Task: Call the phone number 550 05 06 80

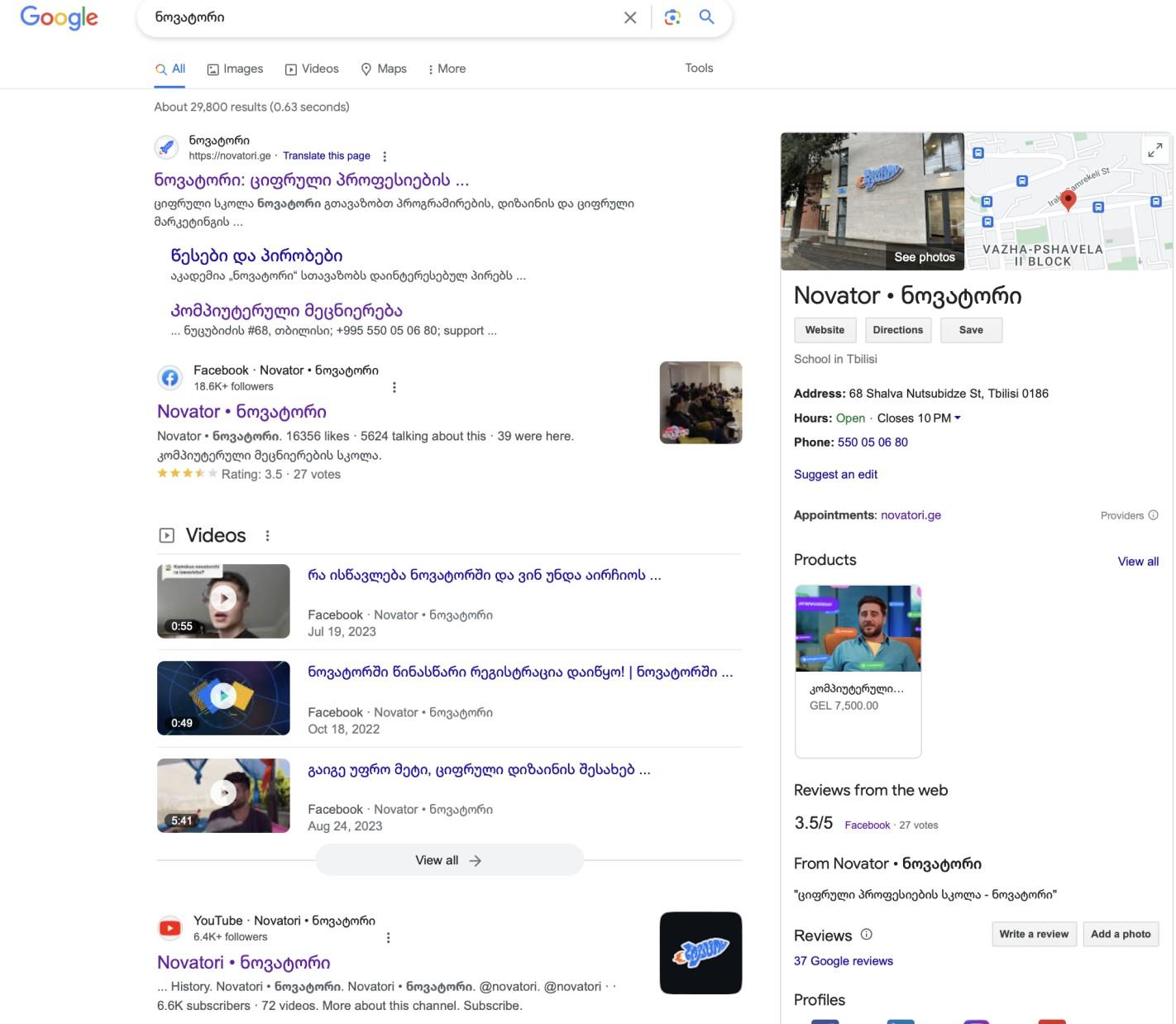Action: coord(872,443)
